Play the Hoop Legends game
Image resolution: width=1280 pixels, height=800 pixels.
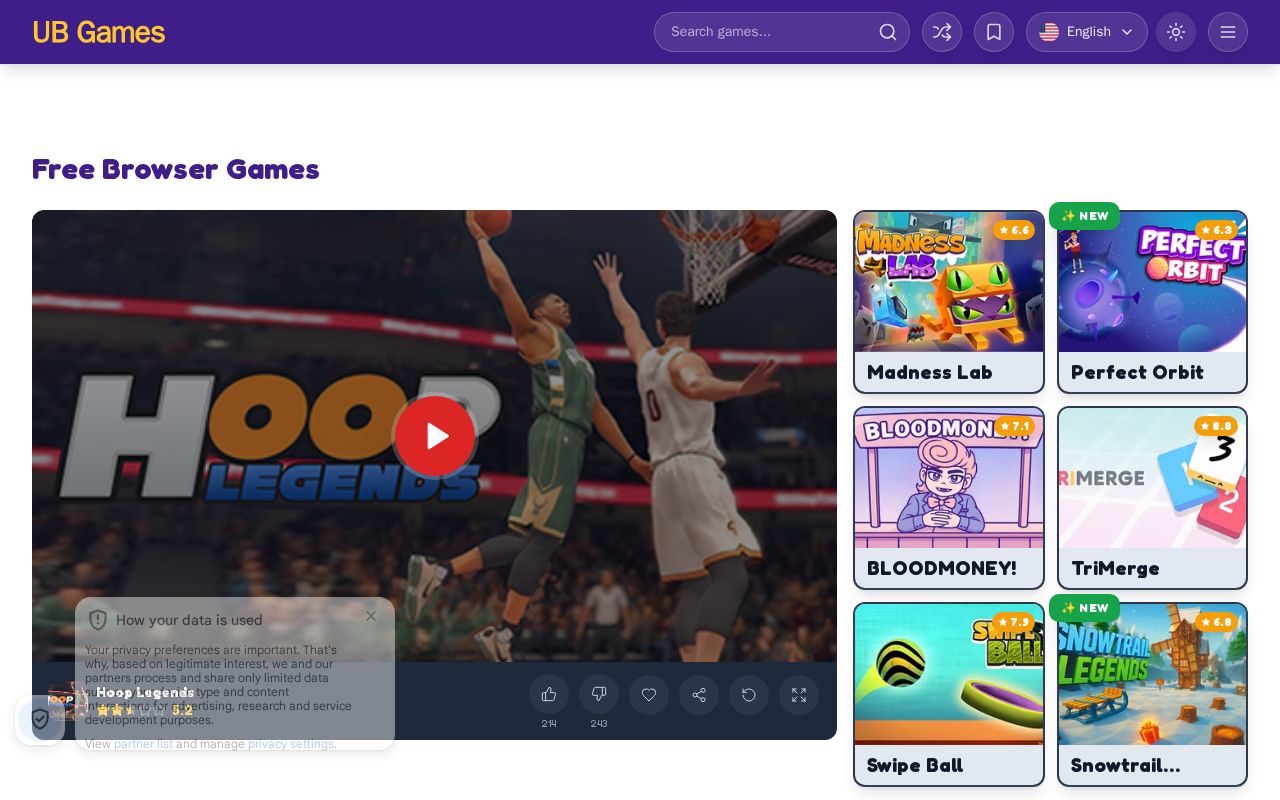point(435,436)
